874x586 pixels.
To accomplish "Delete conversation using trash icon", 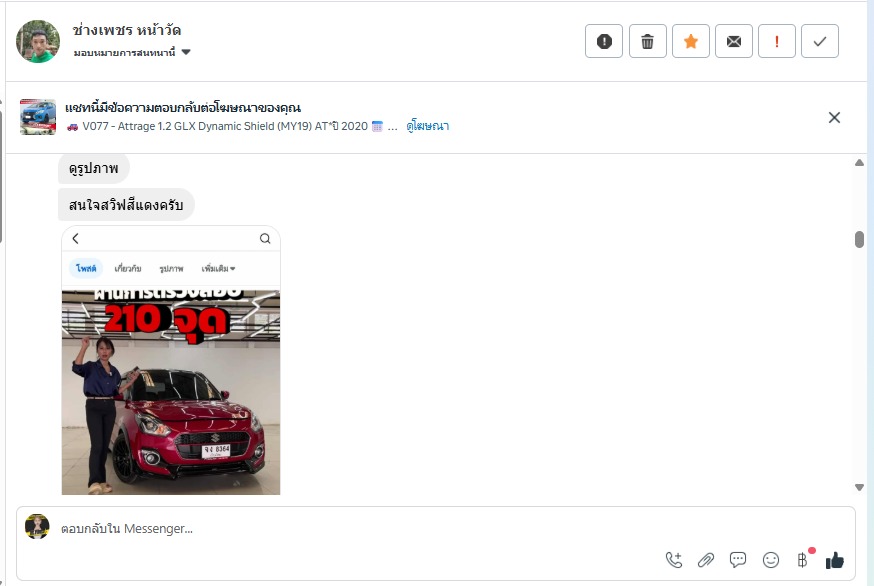I will coord(647,41).
